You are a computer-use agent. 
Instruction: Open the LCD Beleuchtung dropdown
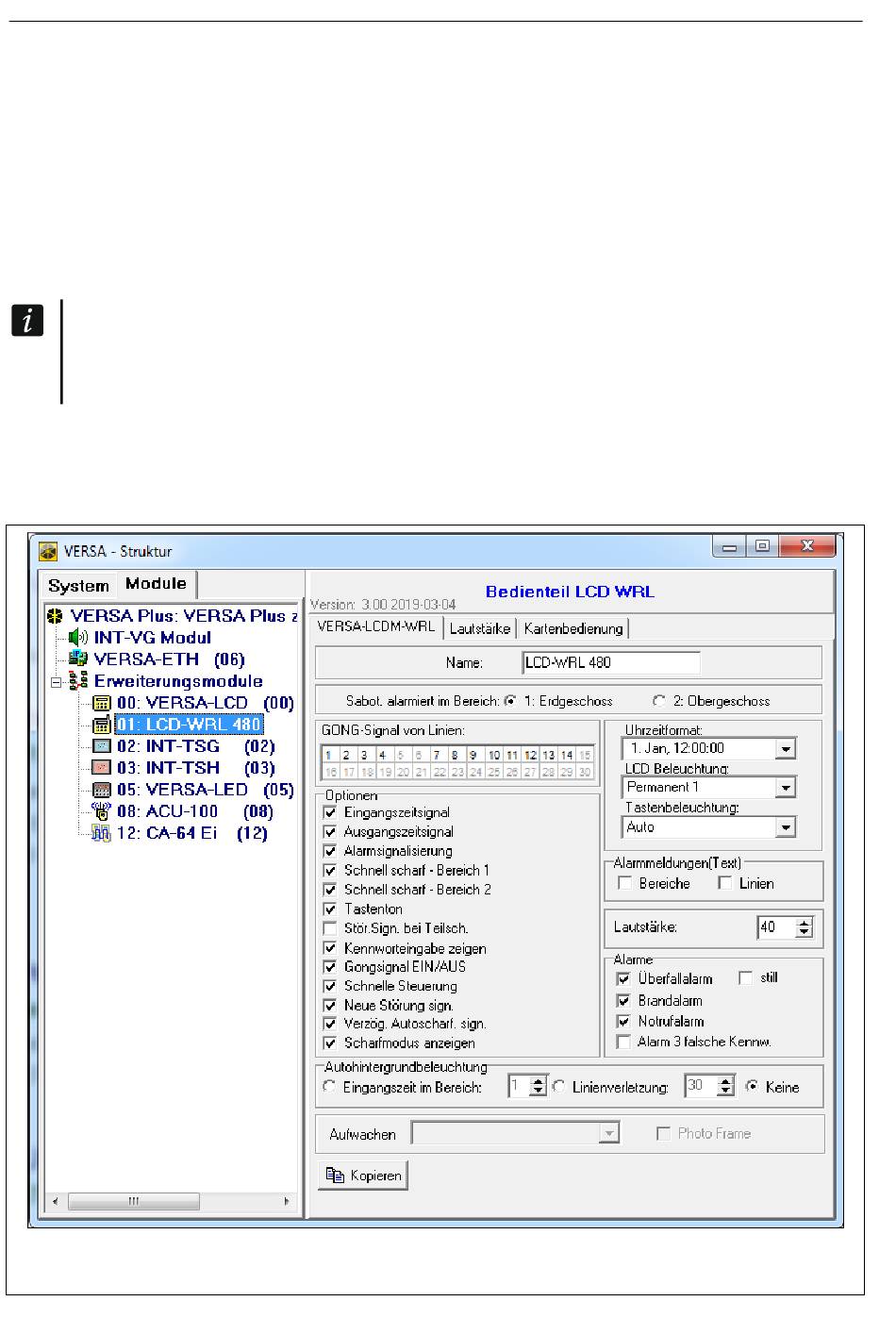pyautogui.click(x=786, y=788)
